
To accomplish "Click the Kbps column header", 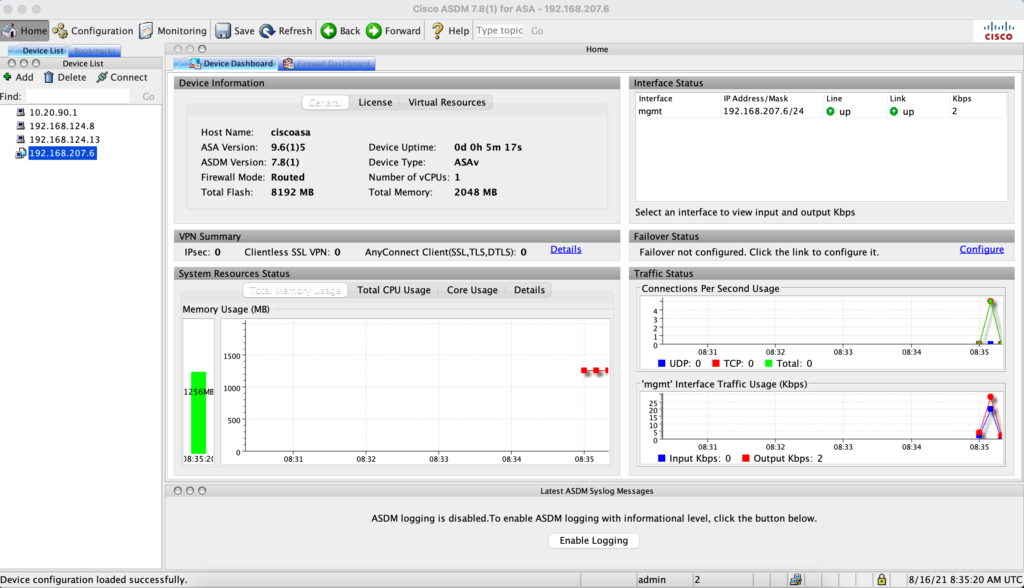I will pyautogui.click(x=962, y=99).
